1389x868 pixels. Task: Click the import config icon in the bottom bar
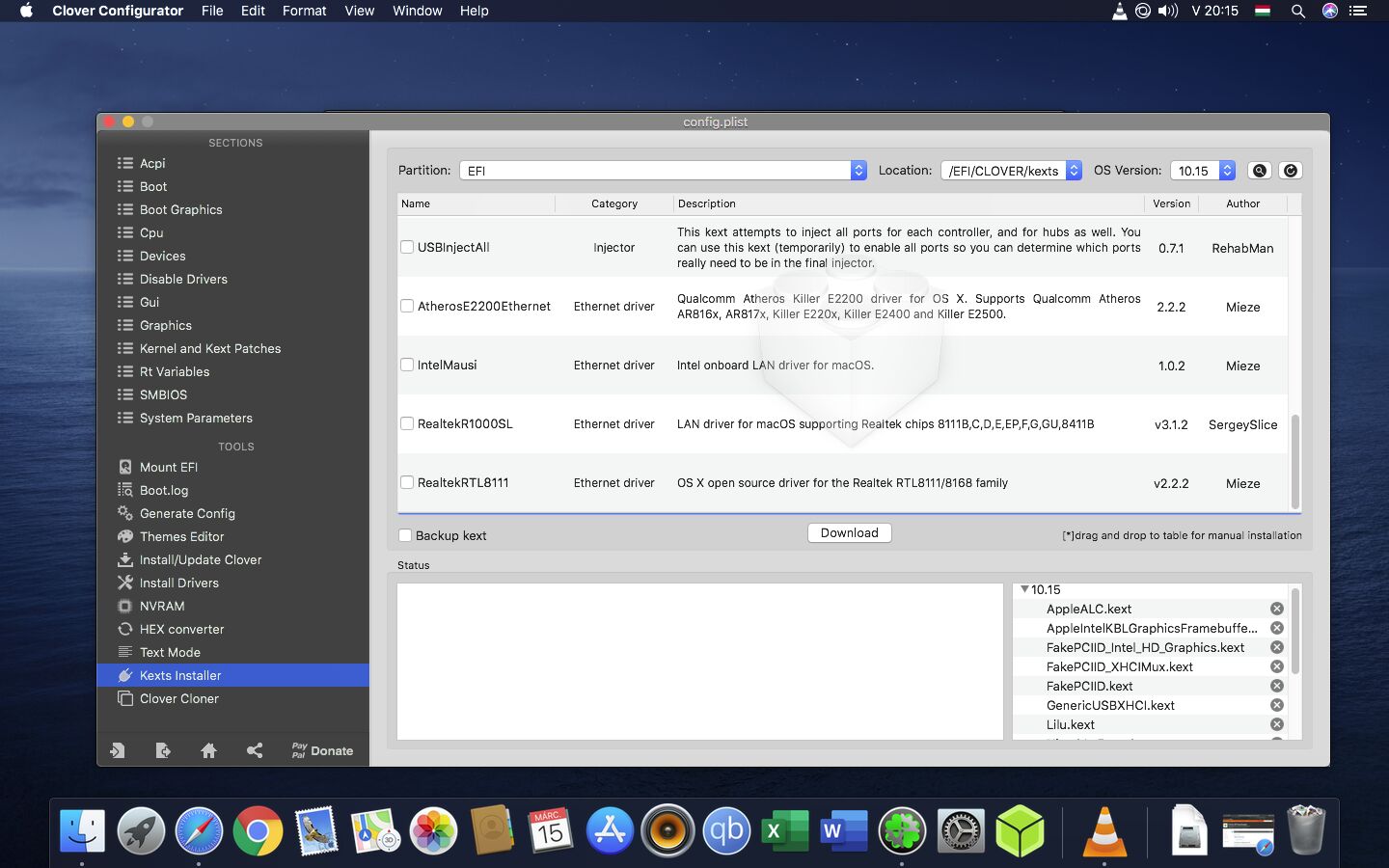pos(117,750)
